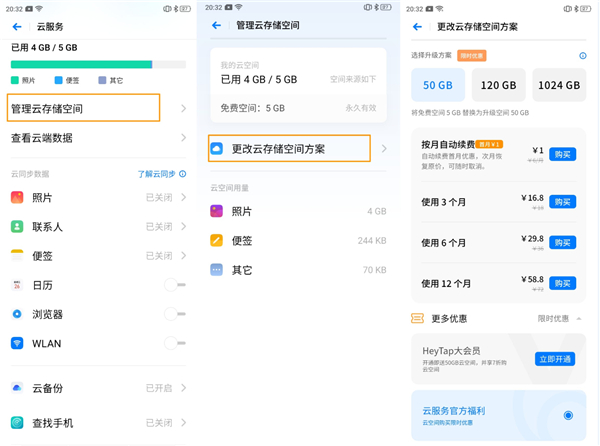Viewport: 600px width, 446px height.
Task: Collapse the 限时优惠 arrow in 更多优惠
Action: tap(579, 319)
